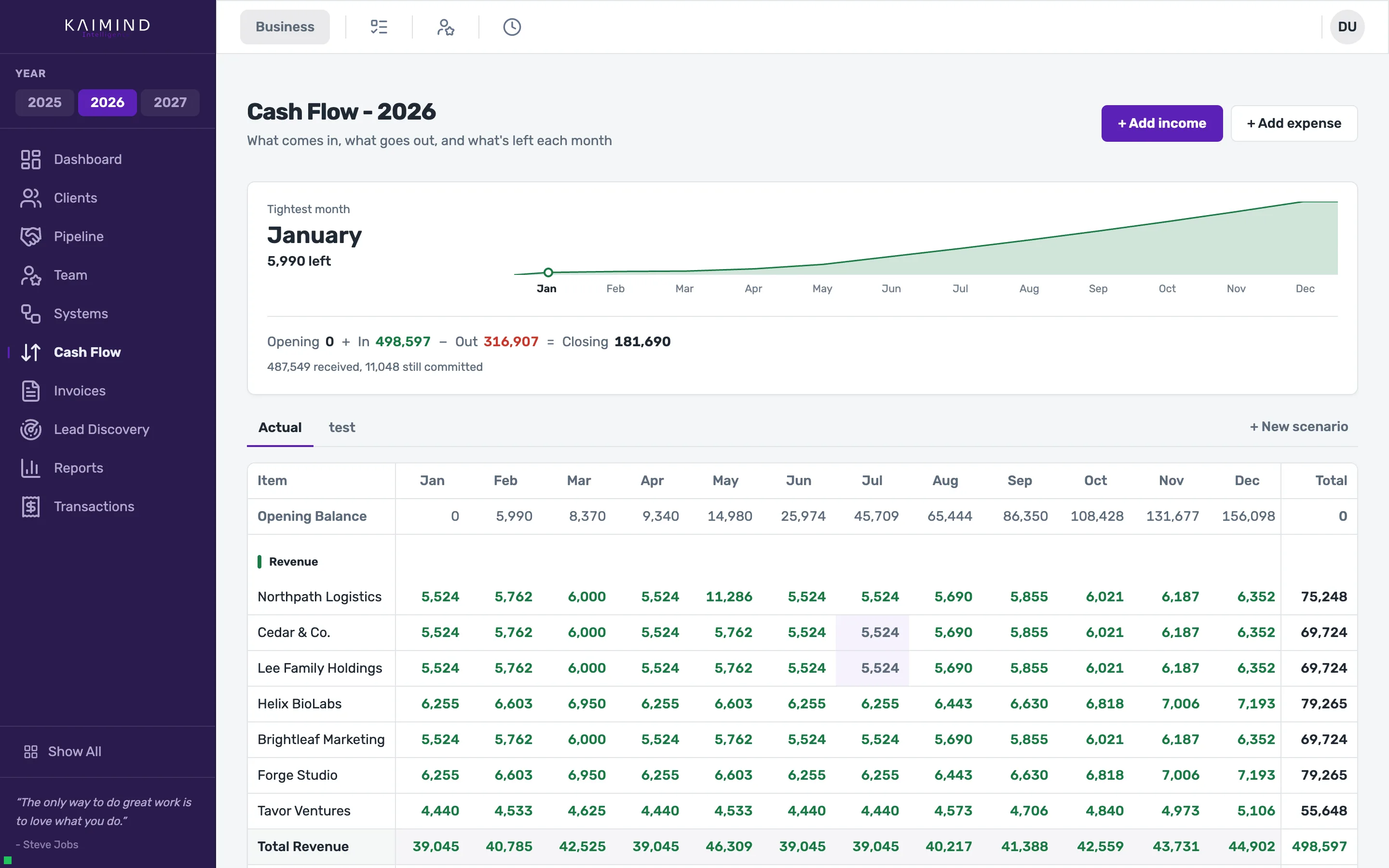Open the checklist tasks icon in top bar
Screen dimensions: 1389x868
379,27
